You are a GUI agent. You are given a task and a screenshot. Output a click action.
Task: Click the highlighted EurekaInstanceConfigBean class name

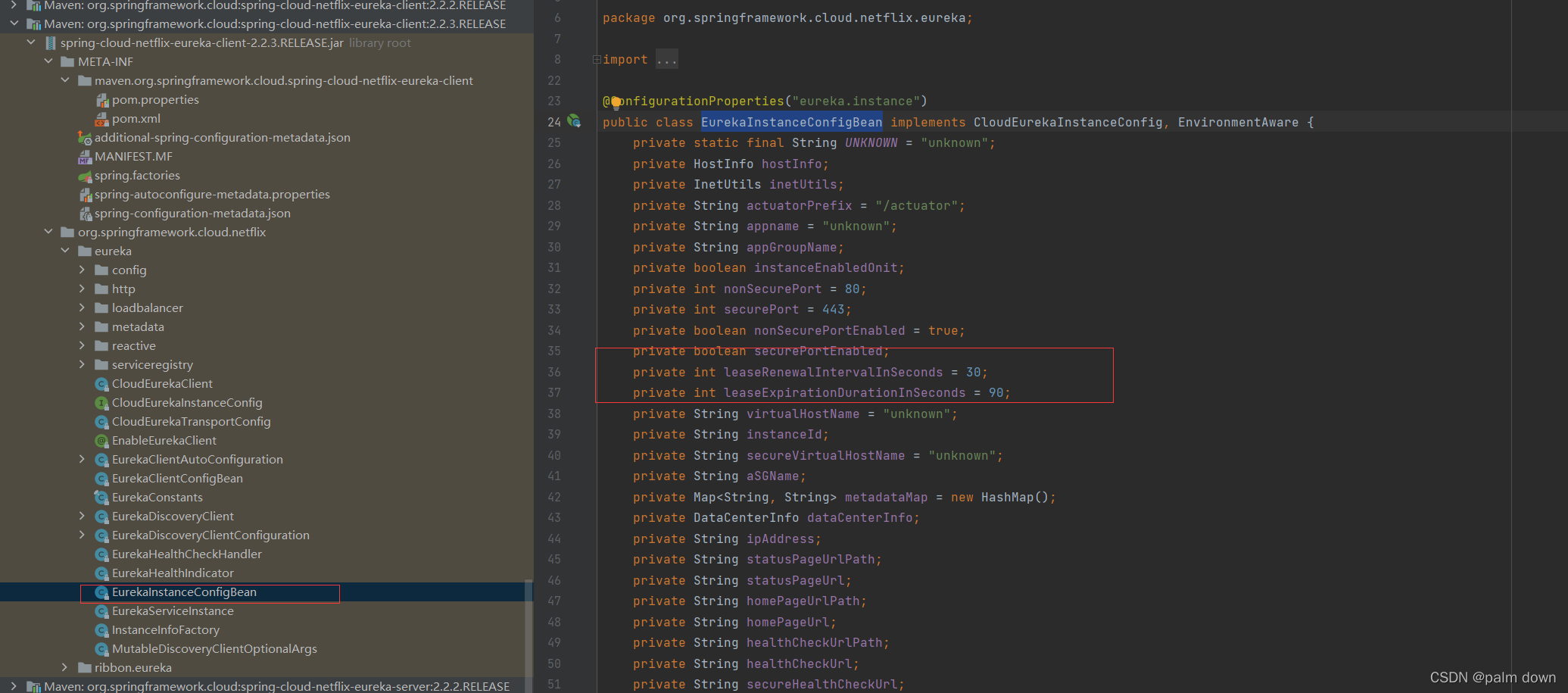791,122
